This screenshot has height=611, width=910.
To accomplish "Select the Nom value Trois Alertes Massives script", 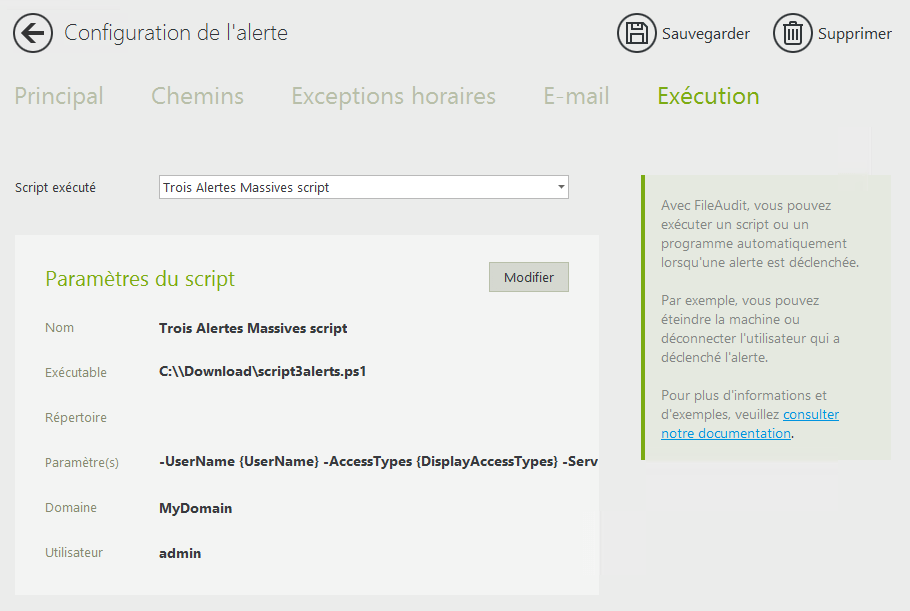I will point(253,328).
